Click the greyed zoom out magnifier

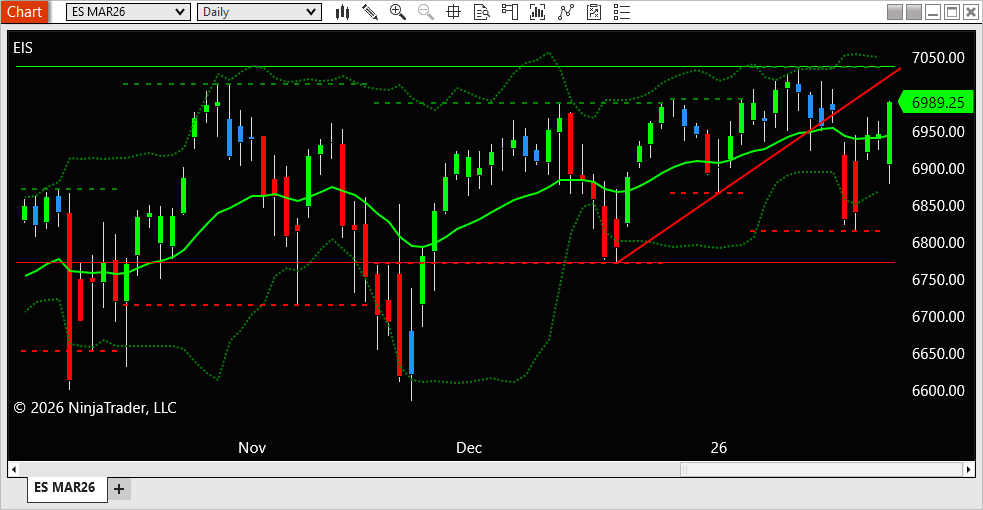click(426, 12)
